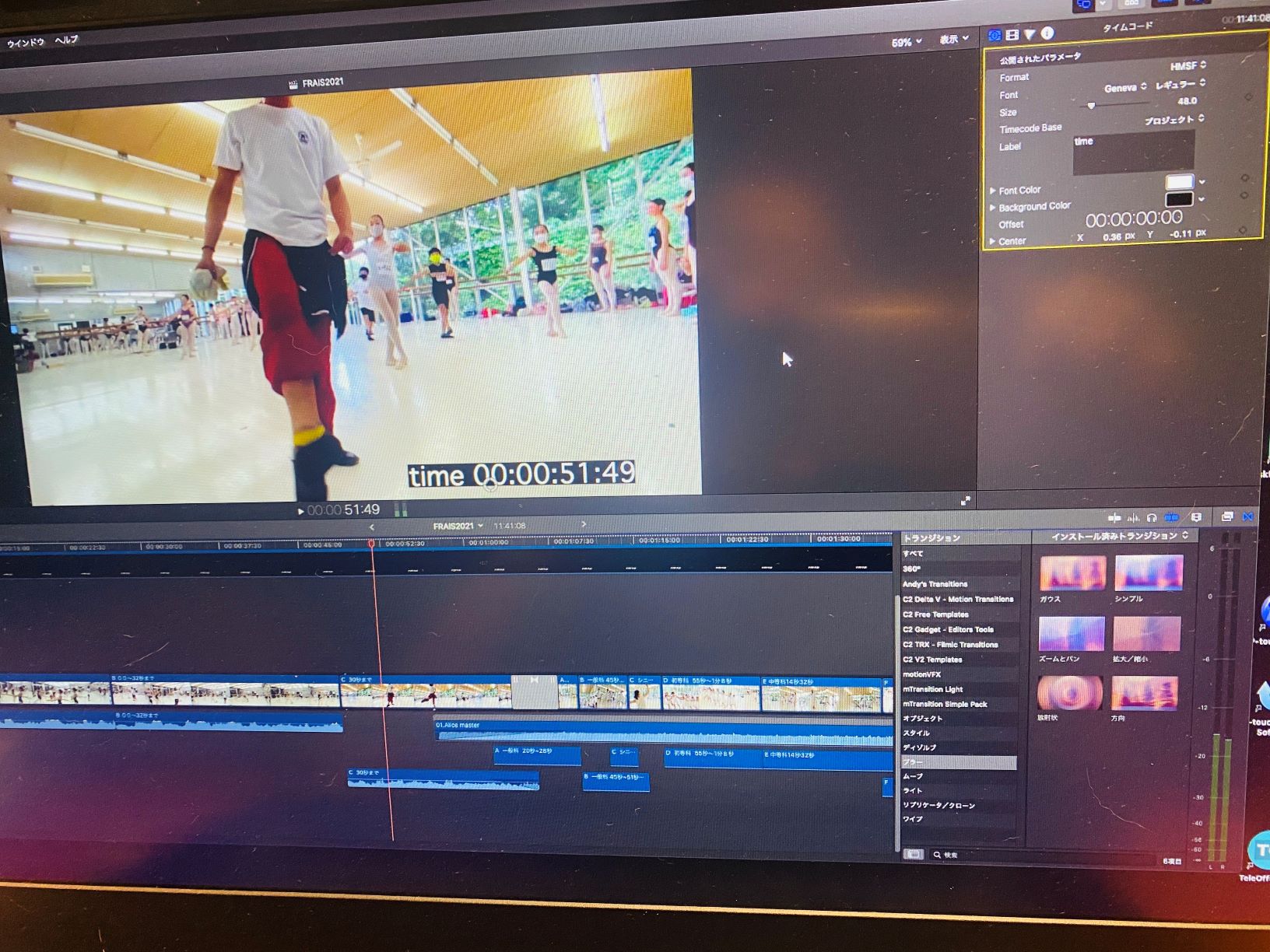Expand the Background Color disclosure triangle
Image resolution: width=1270 pixels, height=952 pixels.
tap(992, 208)
